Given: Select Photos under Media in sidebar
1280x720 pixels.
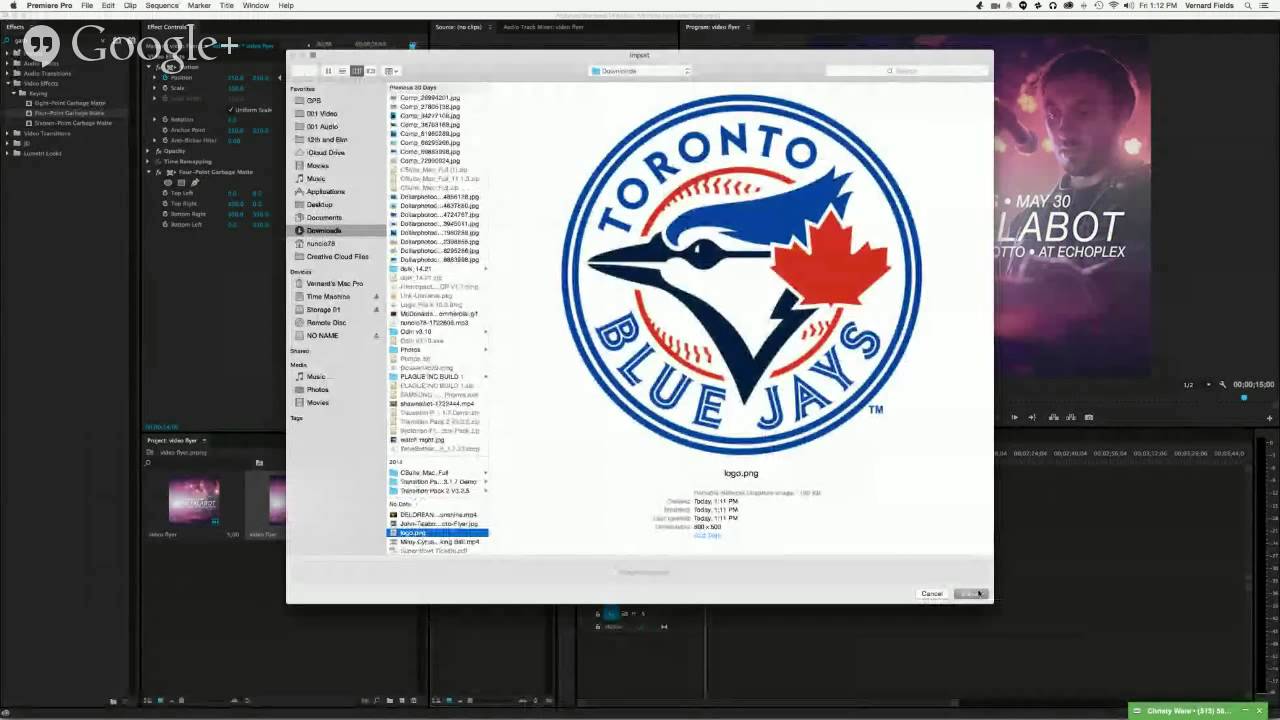Looking at the screenshot, I should click(x=318, y=390).
